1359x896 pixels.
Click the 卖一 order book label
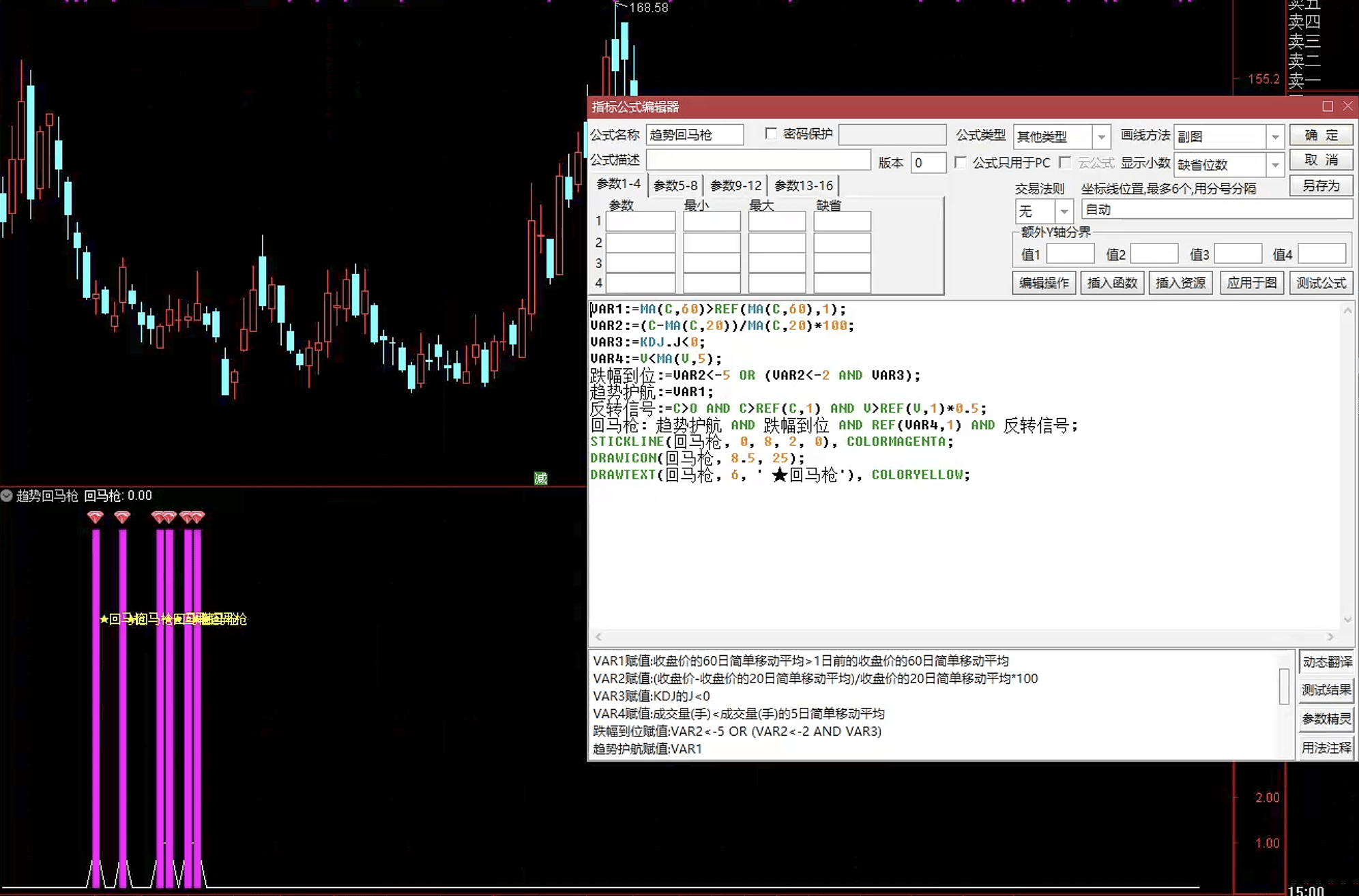(1304, 82)
